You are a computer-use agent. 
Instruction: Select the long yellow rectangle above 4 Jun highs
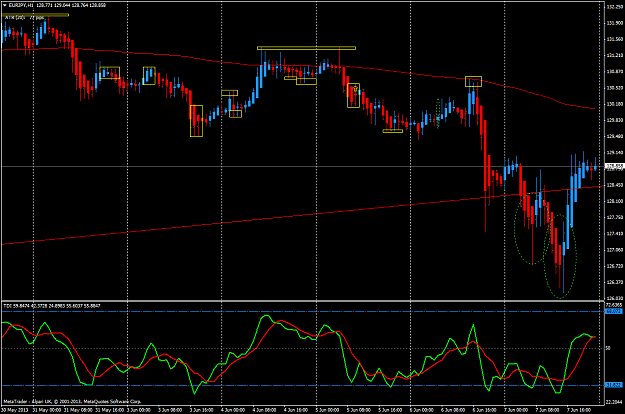pyautogui.click(x=307, y=48)
